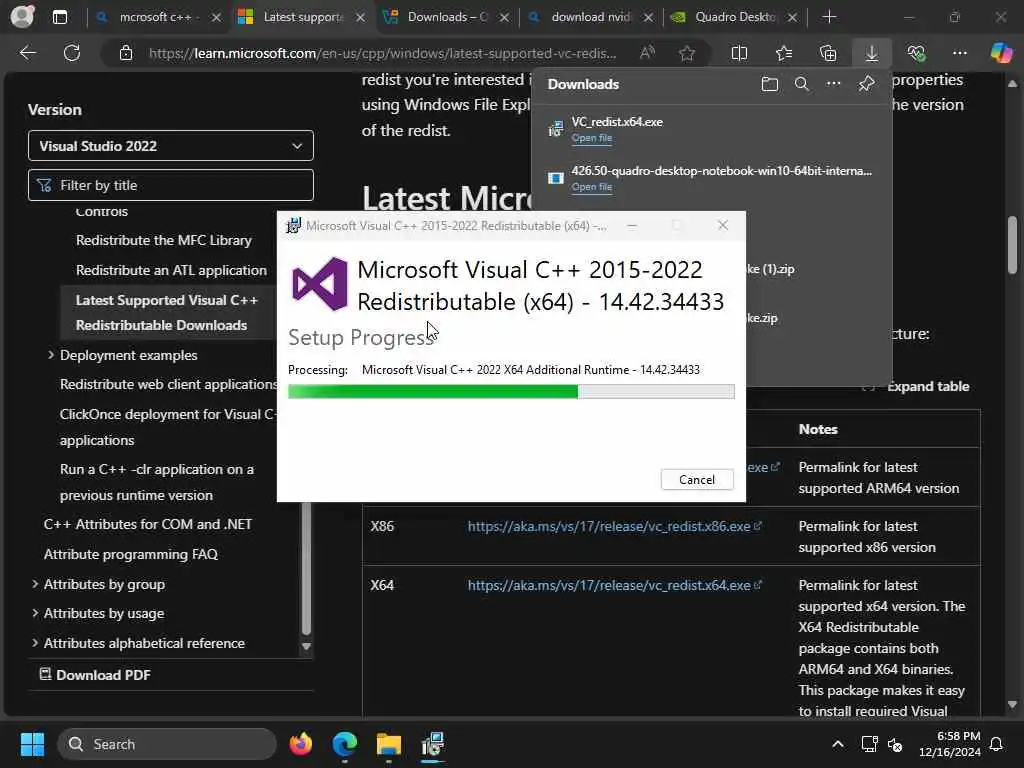Close the mcrosoft c++ search tab
Screen dimensions: 1024x768
point(216,18)
